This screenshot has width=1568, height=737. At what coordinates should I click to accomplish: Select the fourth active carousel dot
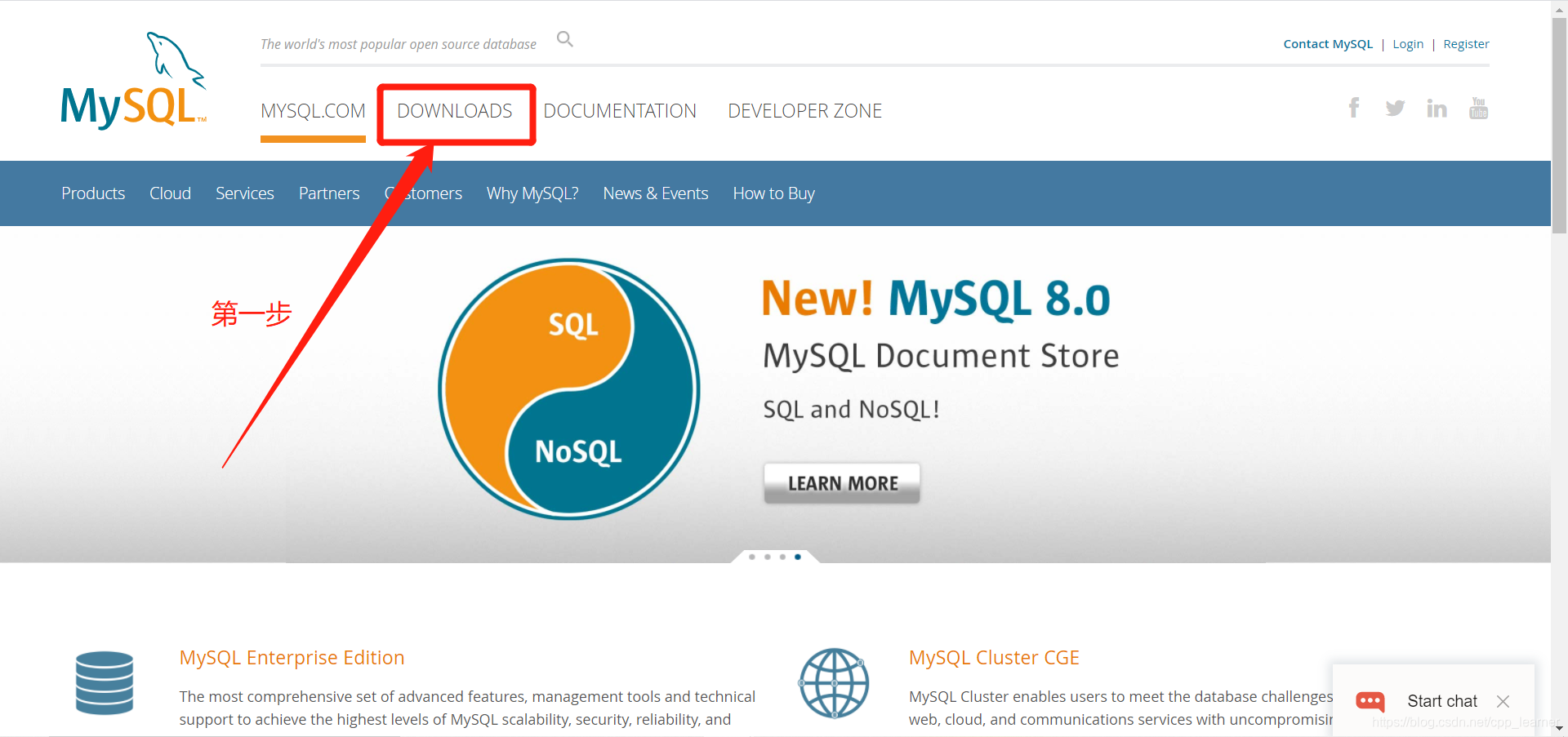pos(798,557)
